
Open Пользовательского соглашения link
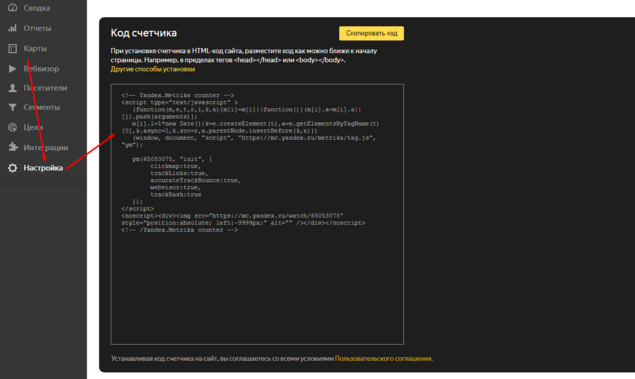click(x=383, y=358)
